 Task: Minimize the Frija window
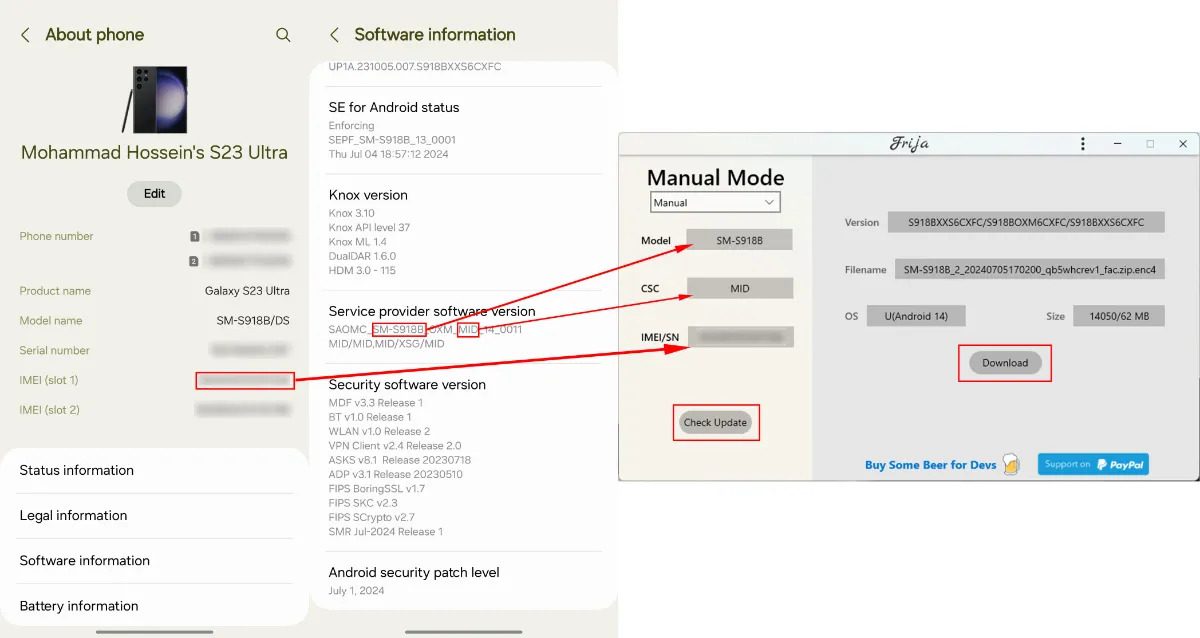point(1117,144)
